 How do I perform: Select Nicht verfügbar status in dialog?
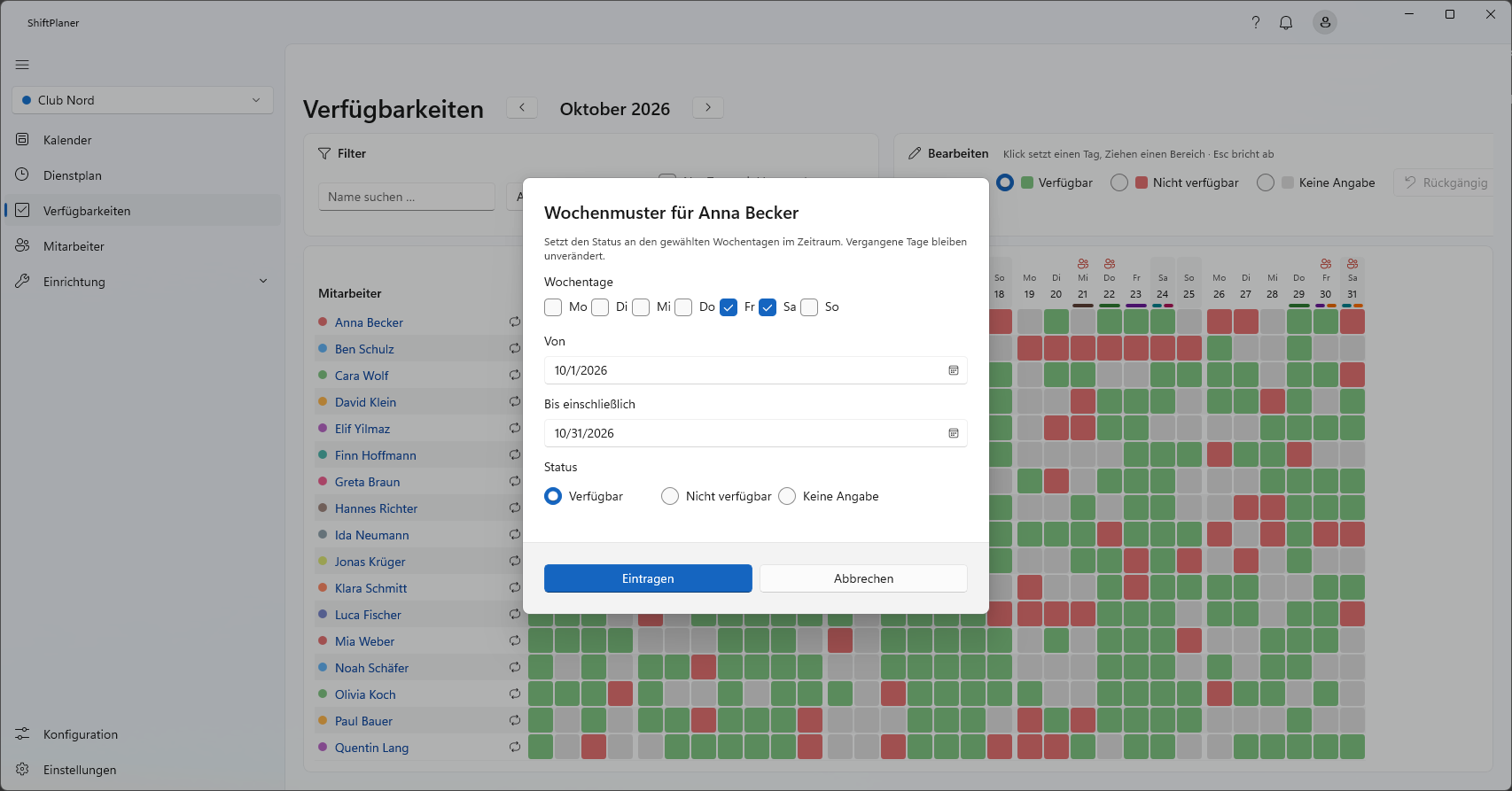pos(670,496)
